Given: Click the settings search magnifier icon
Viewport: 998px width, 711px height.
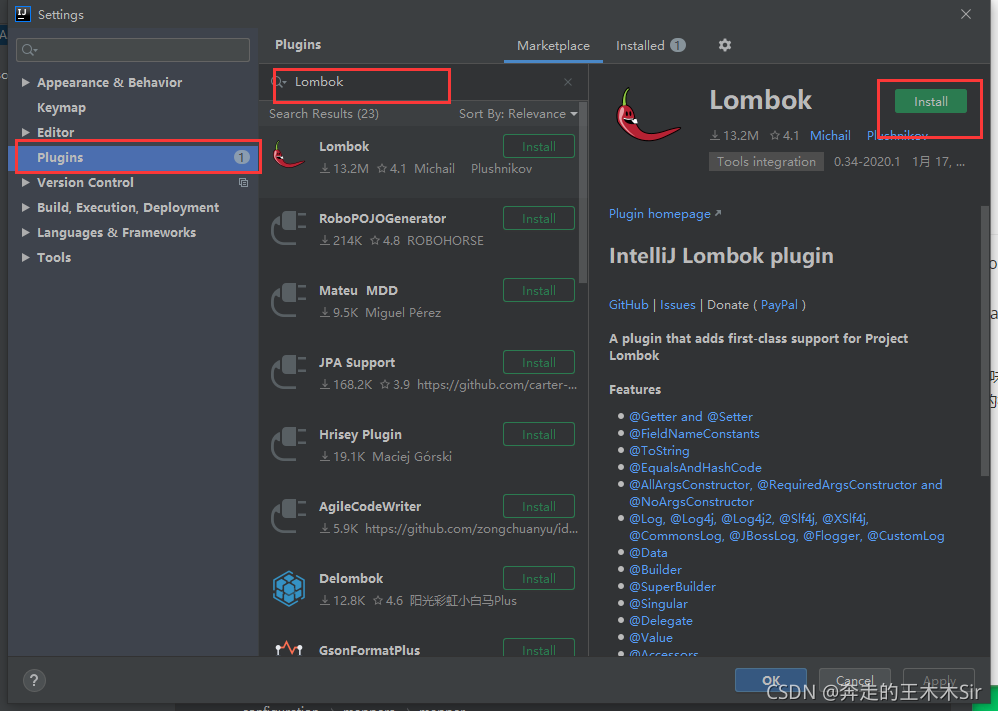Looking at the screenshot, I should click(x=29, y=50).
